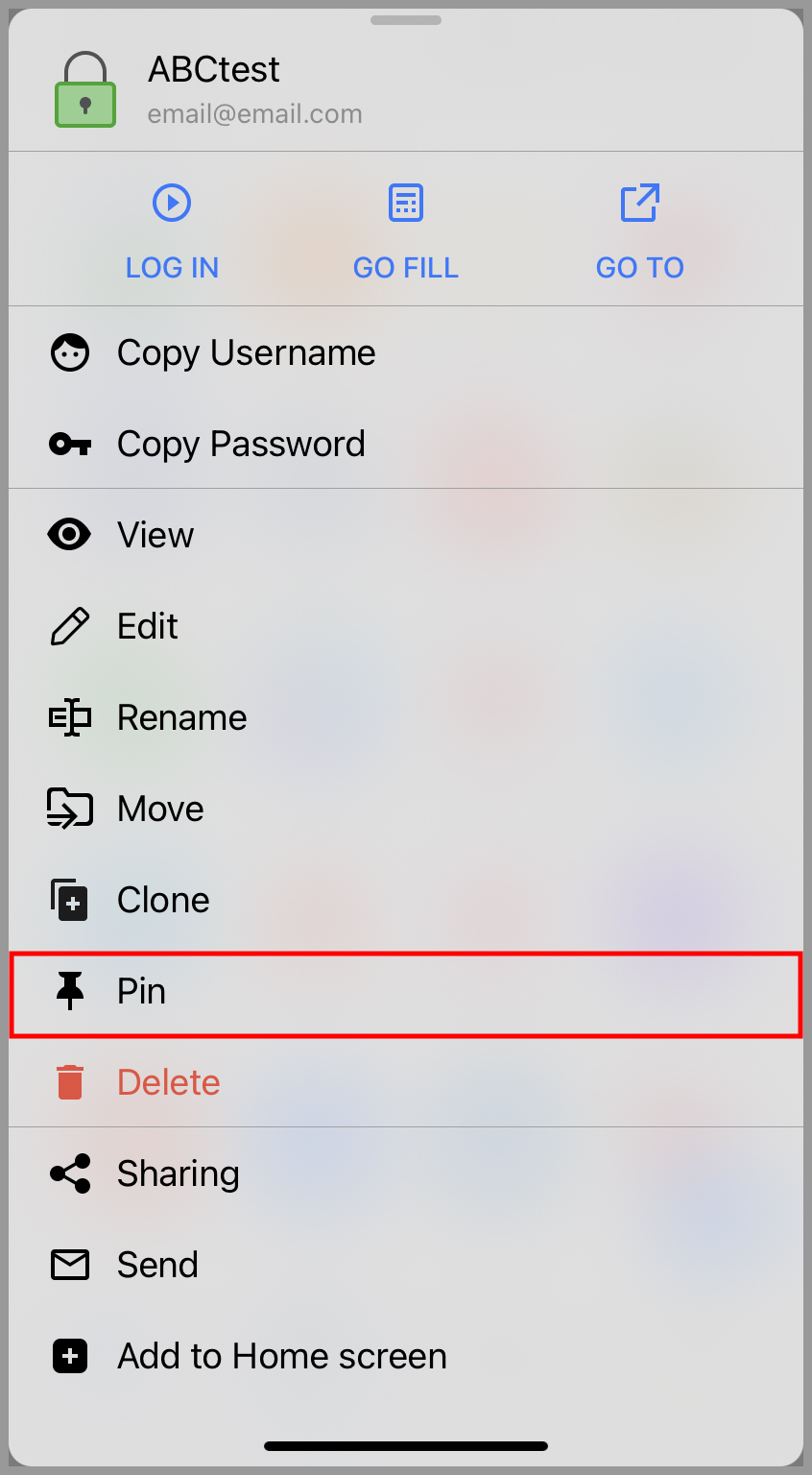Select Copy Username from the menu
This screenshot has height=1475, width=812.
pyautogui.click(x=246, y=352)
